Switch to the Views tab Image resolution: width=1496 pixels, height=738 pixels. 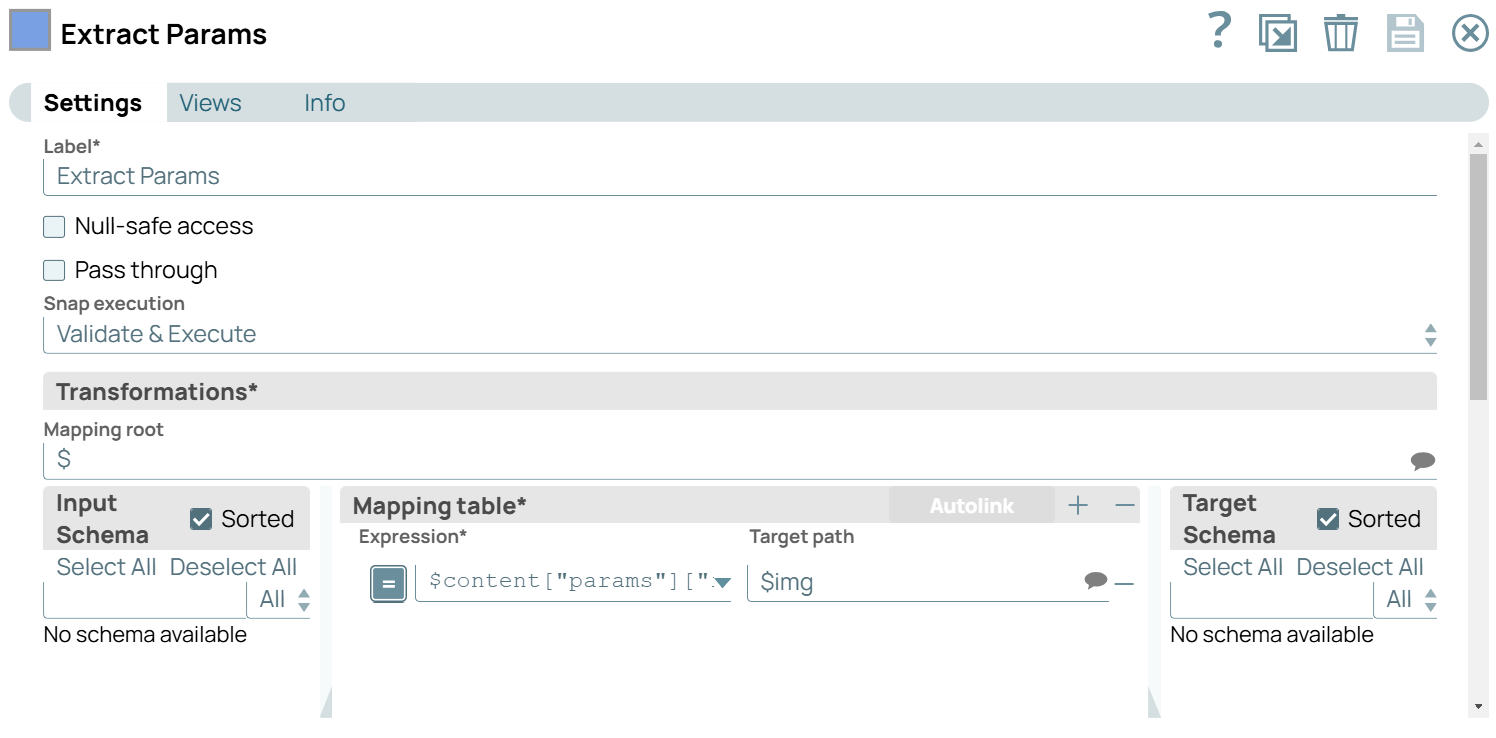click(210, 102)
